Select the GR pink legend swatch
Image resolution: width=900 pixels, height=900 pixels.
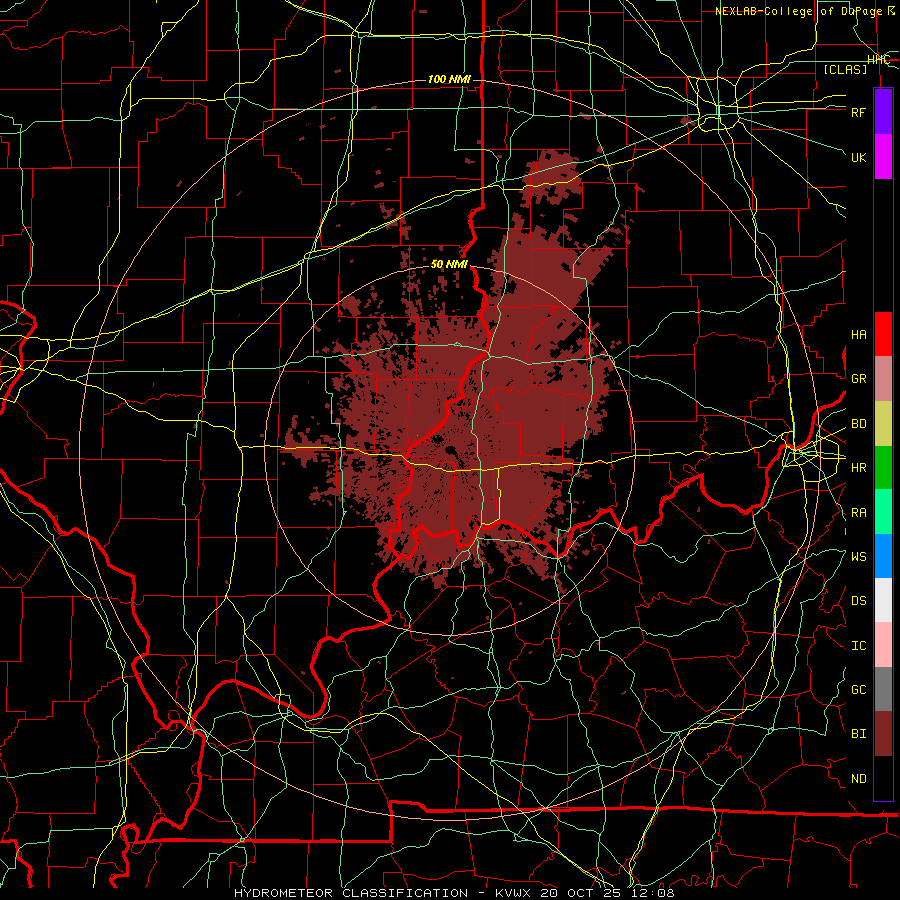pyautogui.click(x=883, y=379)
